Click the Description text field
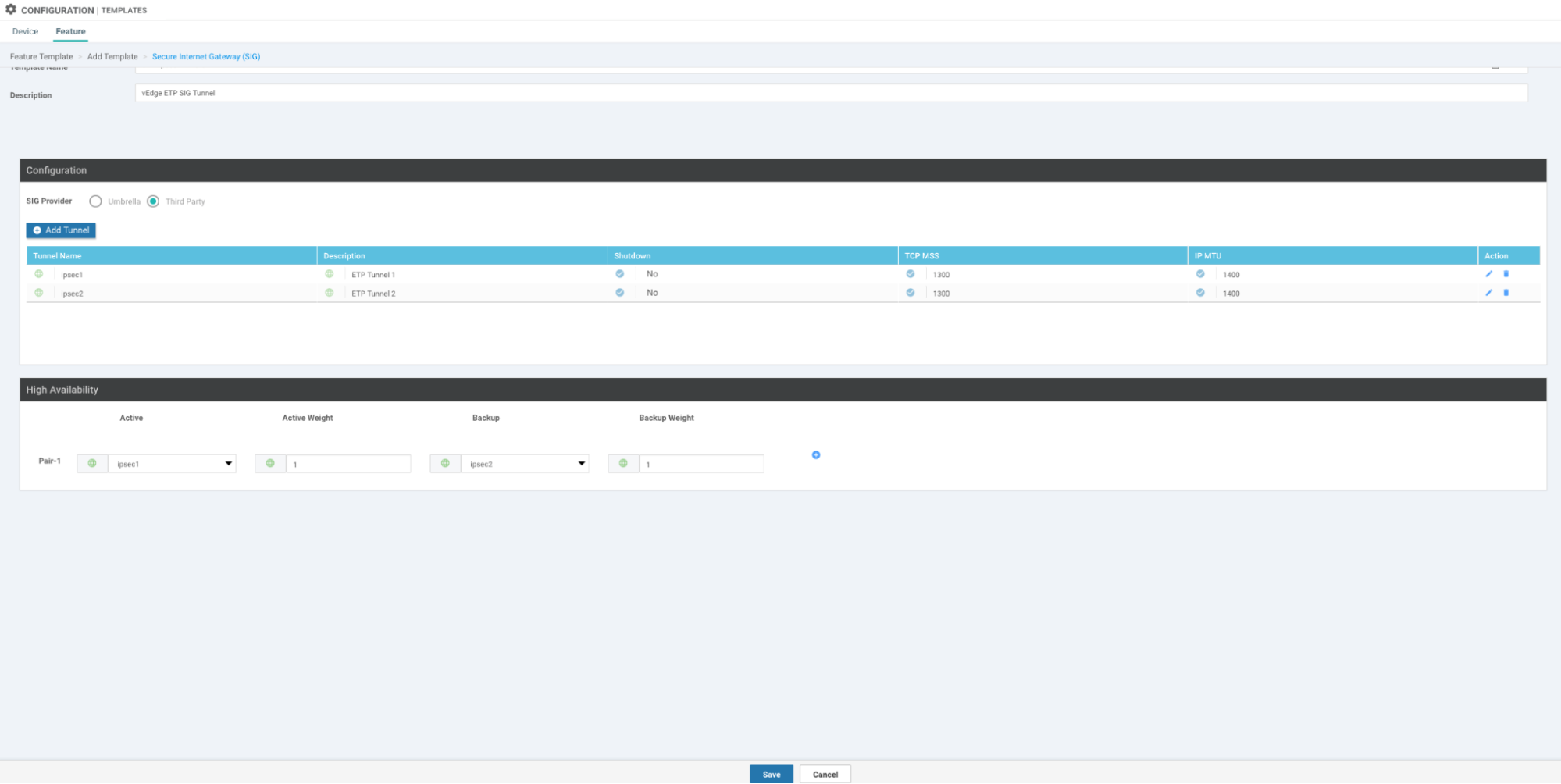This screenshot has width=1561, height=784. coord(831,93)
